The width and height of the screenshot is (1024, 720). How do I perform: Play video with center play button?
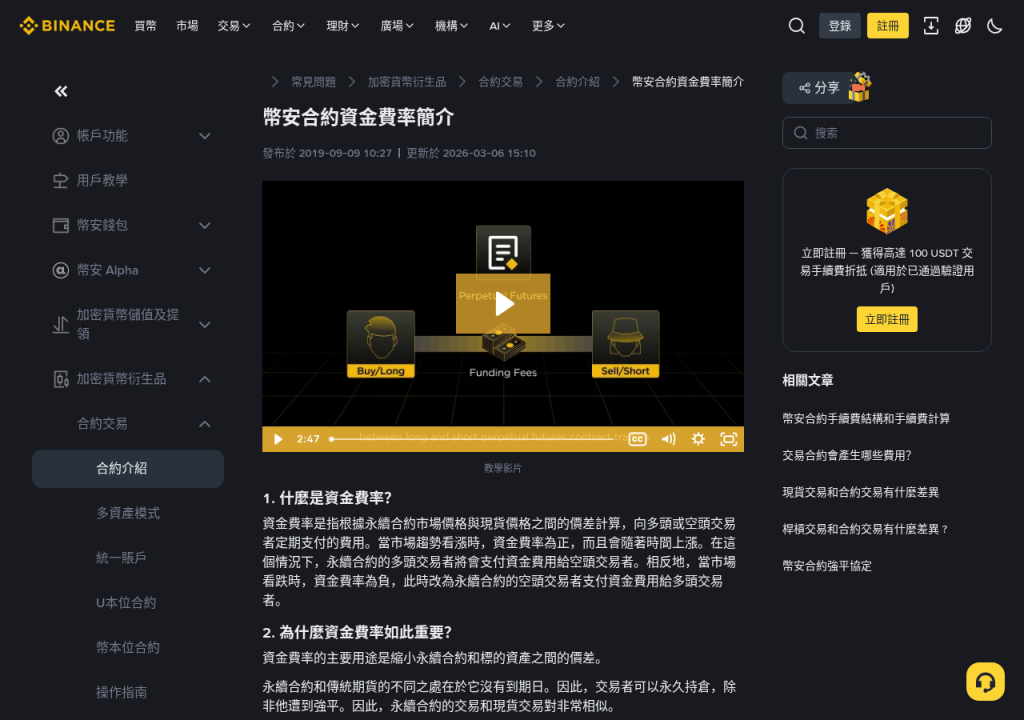click(503, 304)
